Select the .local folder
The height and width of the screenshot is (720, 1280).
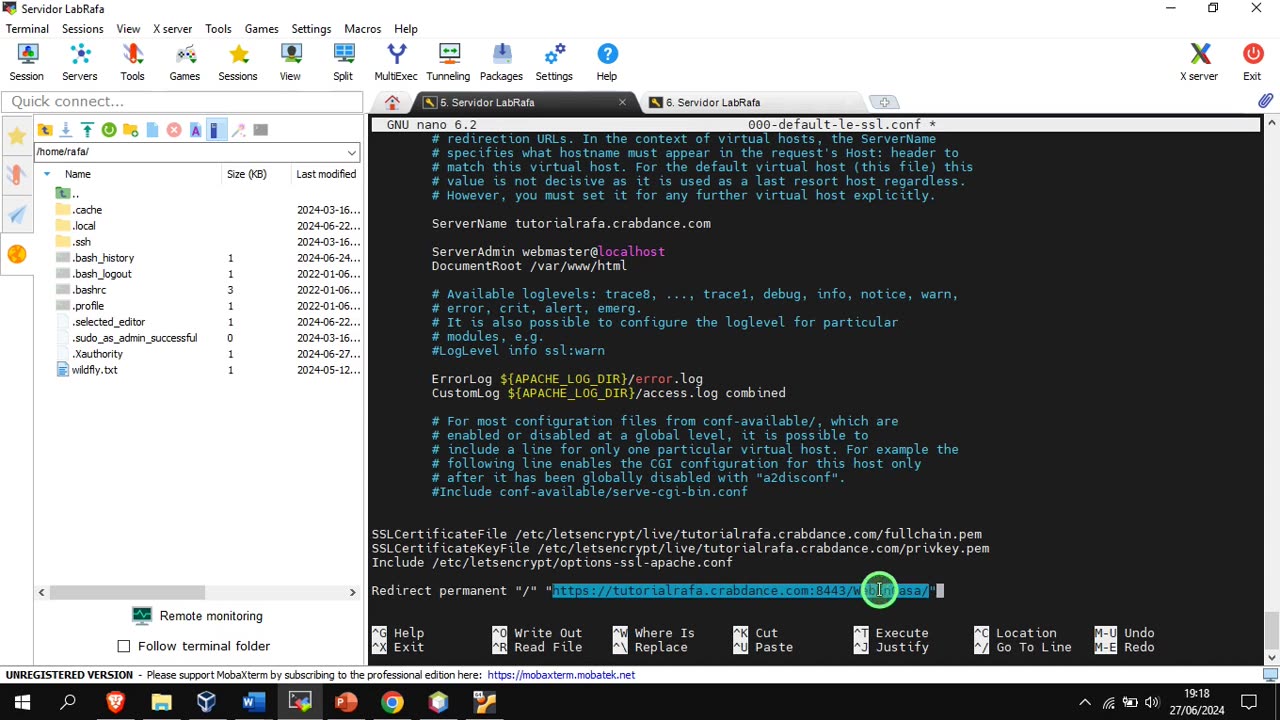coord(84,226)
